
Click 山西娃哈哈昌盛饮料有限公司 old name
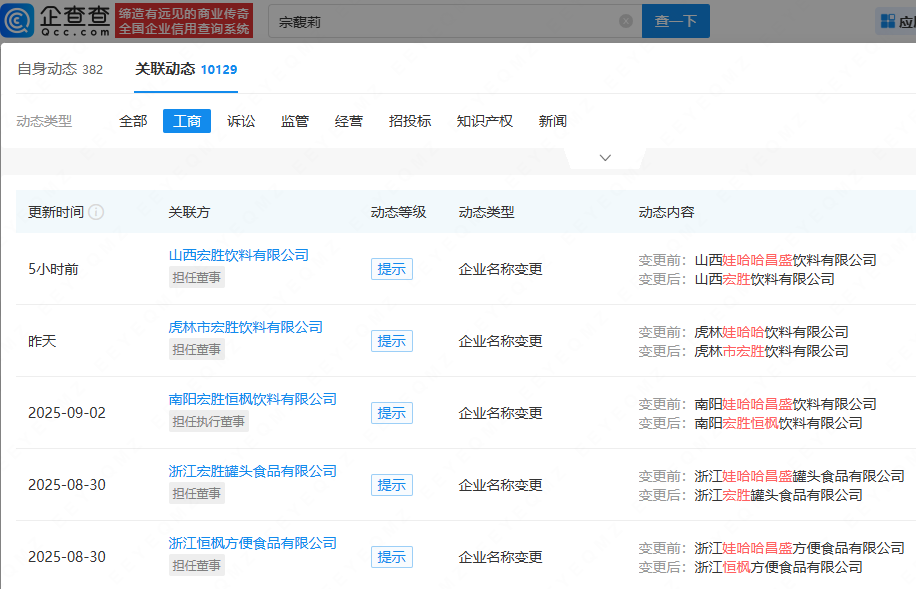[785, 260]
